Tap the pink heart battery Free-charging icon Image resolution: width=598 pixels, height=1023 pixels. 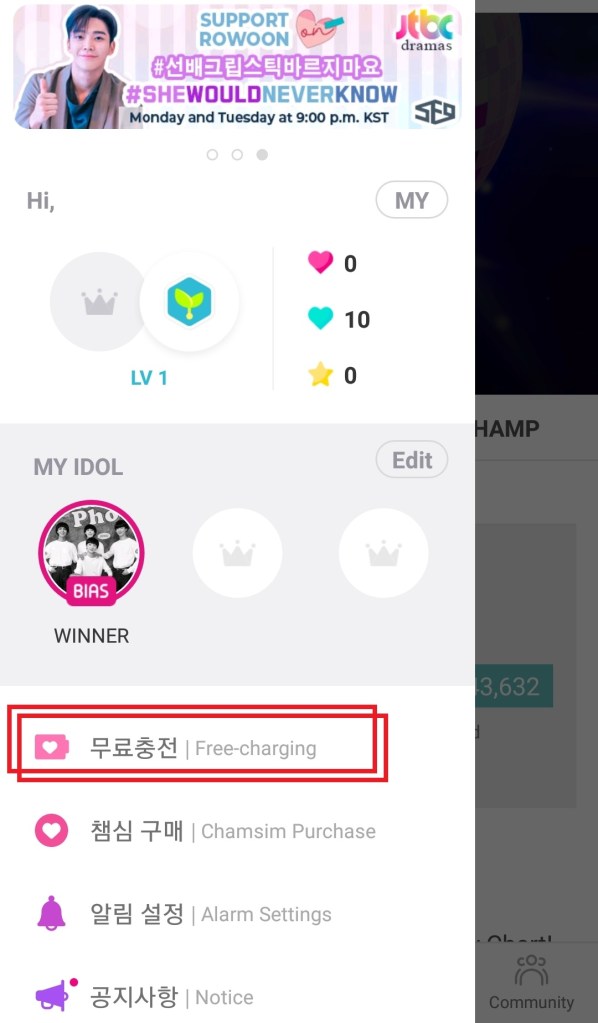pyautogui.click(x=52, y=747)
